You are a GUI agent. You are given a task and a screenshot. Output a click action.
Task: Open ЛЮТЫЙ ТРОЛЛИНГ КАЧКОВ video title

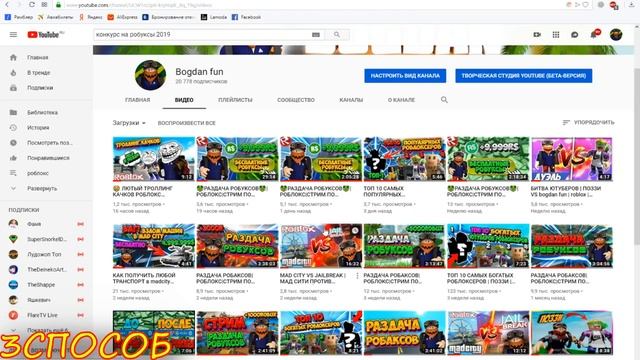[x=143, y=191]
